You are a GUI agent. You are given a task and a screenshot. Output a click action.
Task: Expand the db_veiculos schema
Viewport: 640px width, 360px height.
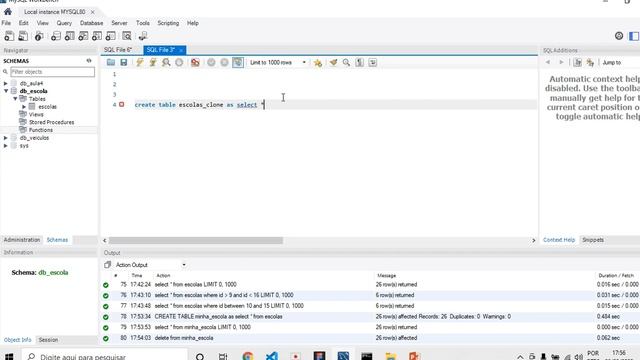[x=6, y=138]
